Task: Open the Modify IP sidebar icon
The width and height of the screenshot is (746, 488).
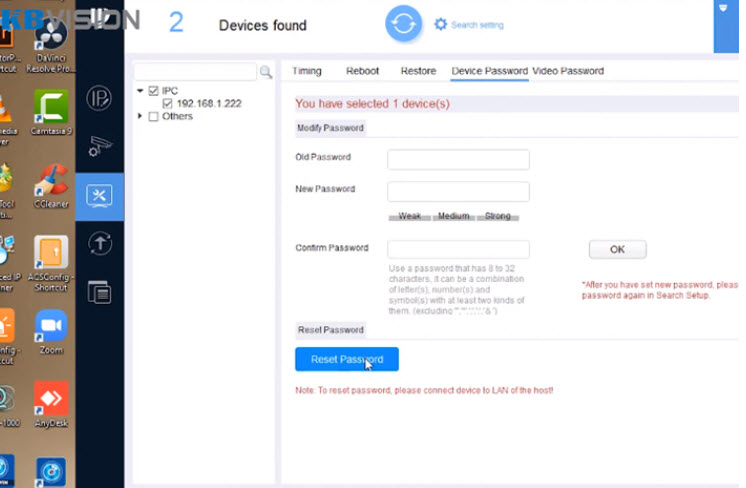Action: click(x=99, y=98)
